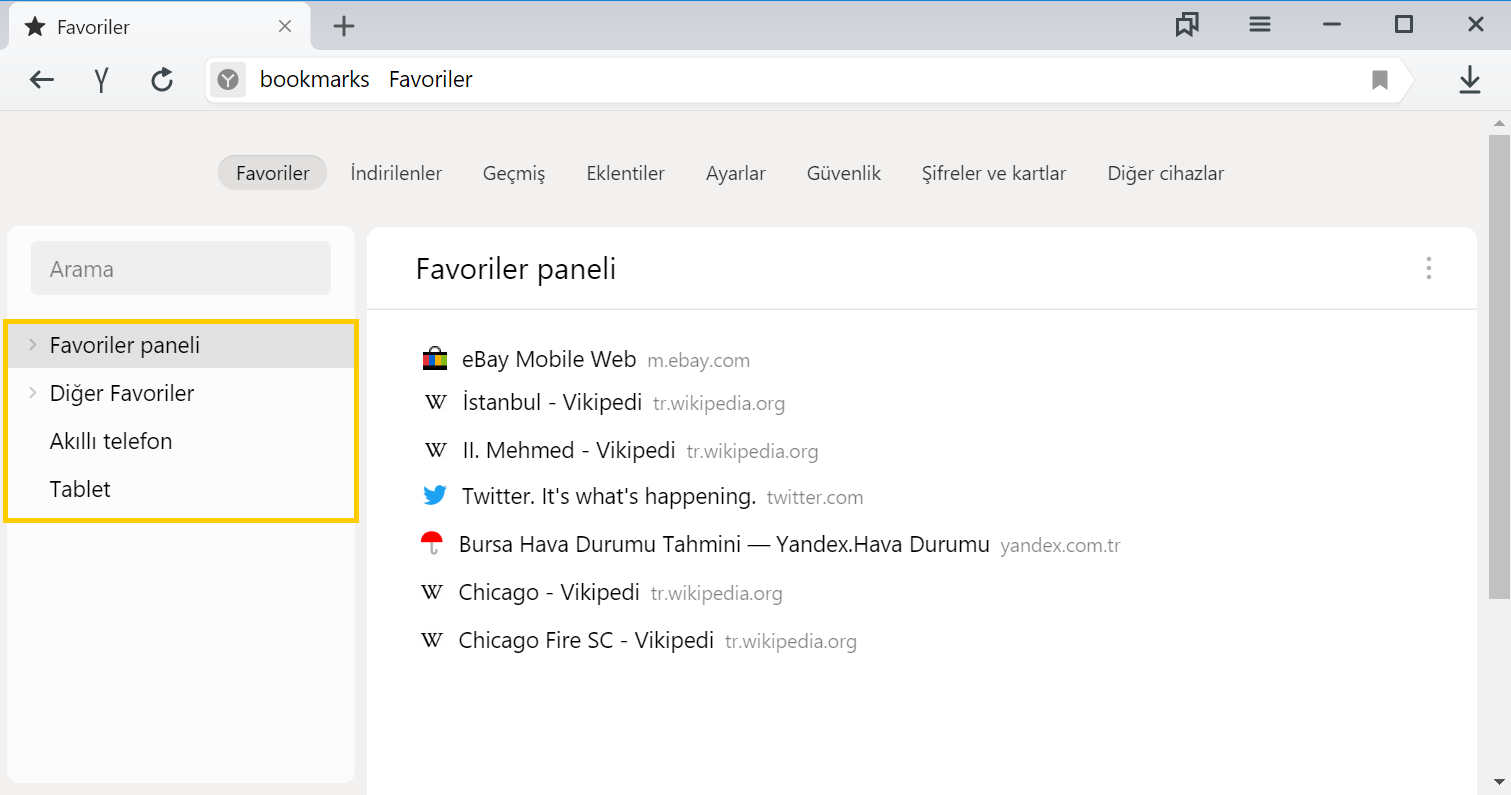1511x795 pixels.
Task: Expand the Favoriler paneli folder chevron
Action: coord(33,345)
